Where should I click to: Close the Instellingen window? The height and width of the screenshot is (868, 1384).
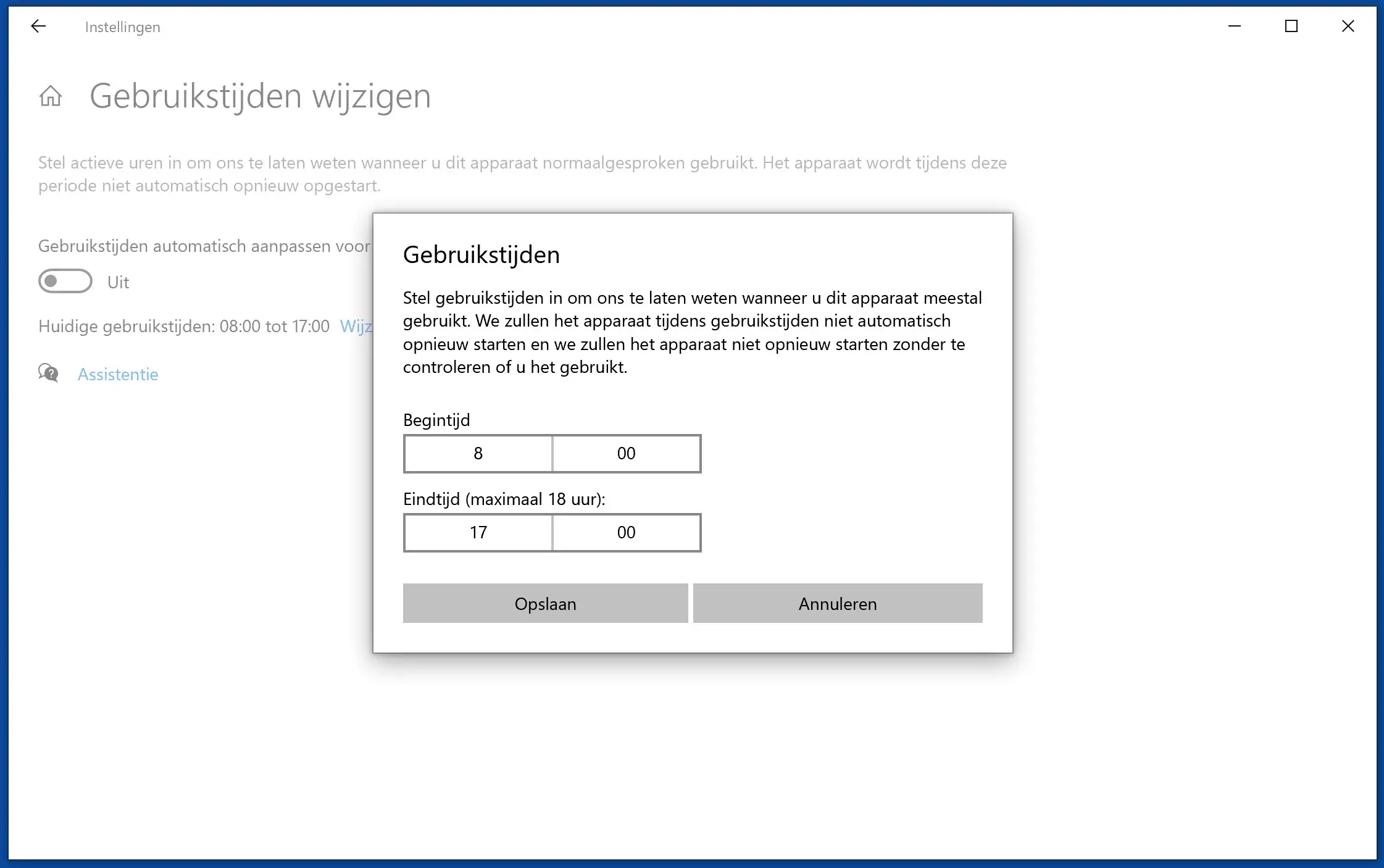1348,27
